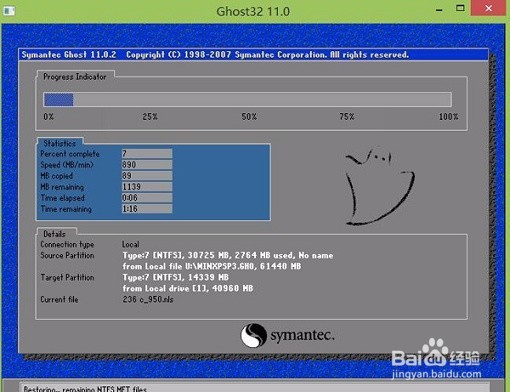Click the current file '236 c_950.nls'

pos(148,299)
